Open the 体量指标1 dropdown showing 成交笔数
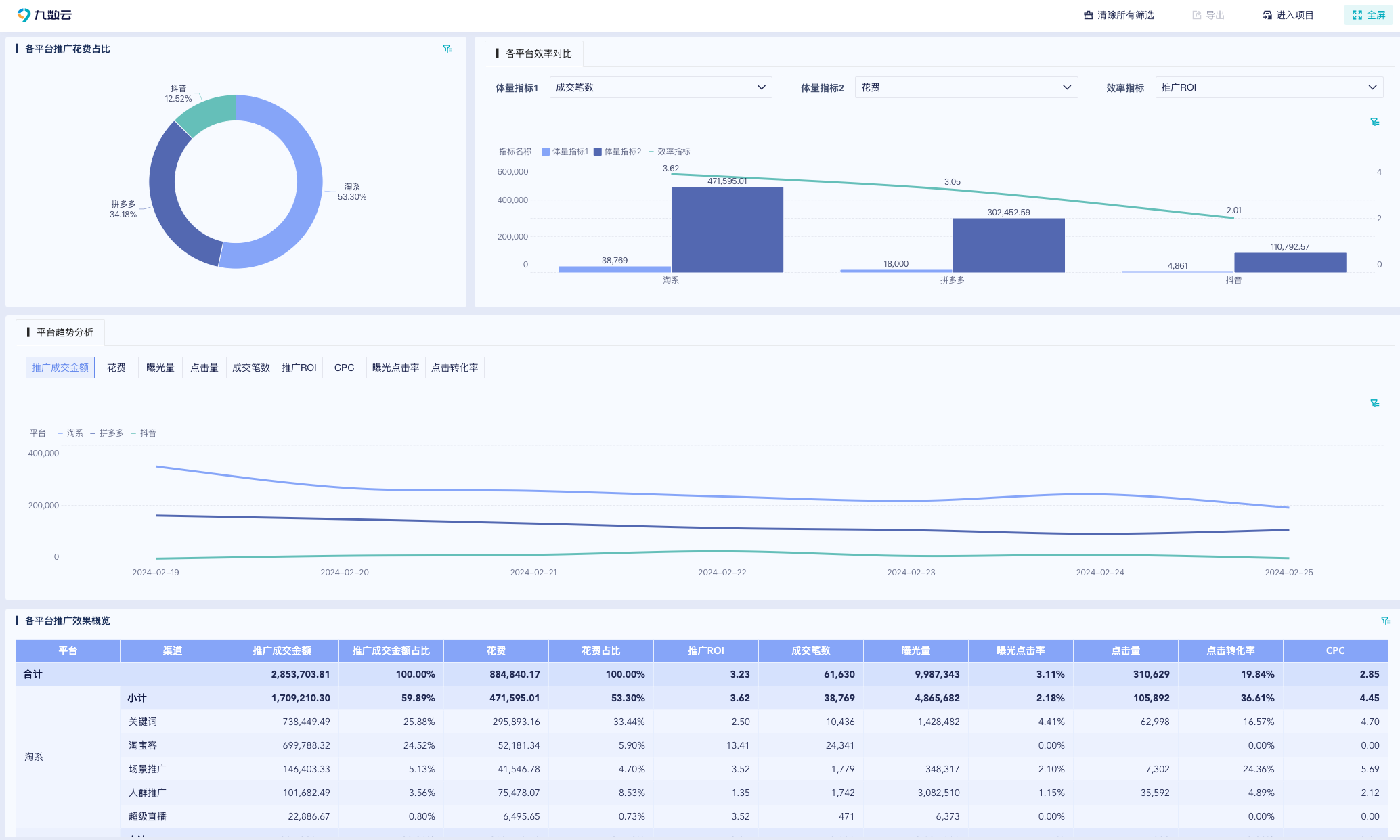The width and height of the screenshot is (1400, 840). [660, 87]
